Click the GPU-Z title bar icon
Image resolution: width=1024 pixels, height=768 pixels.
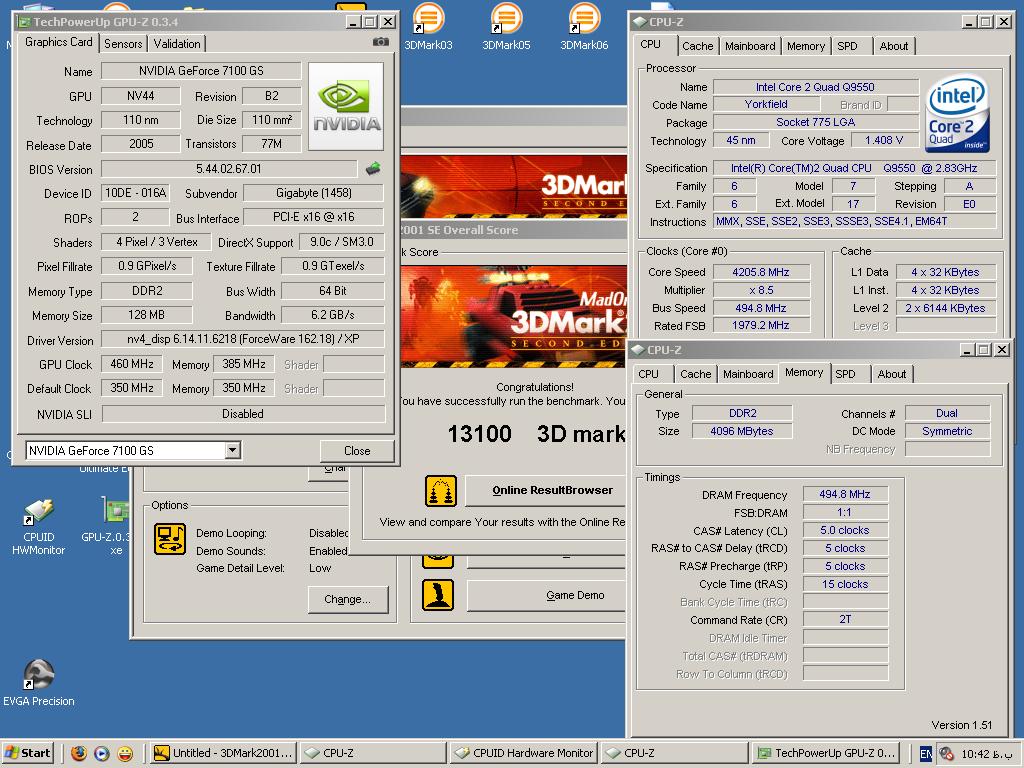[x=24, y=22]
